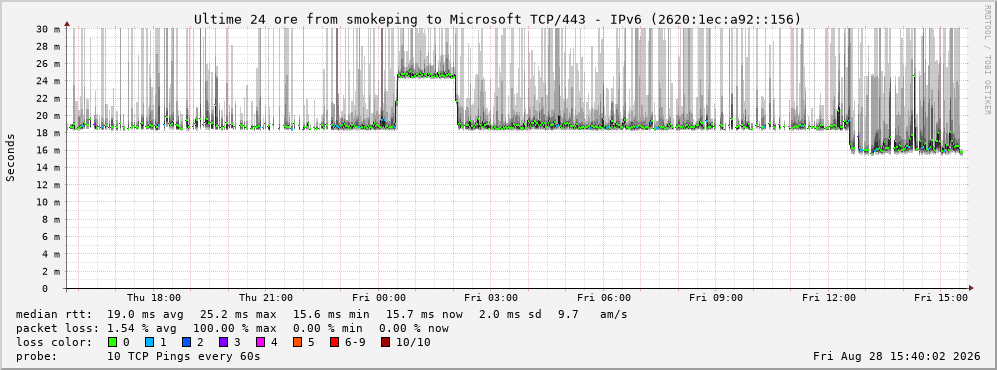This screenshot has height=370, width=997.
Task: Click the Fri 00:00 time axis label
Action: point(379,298)
